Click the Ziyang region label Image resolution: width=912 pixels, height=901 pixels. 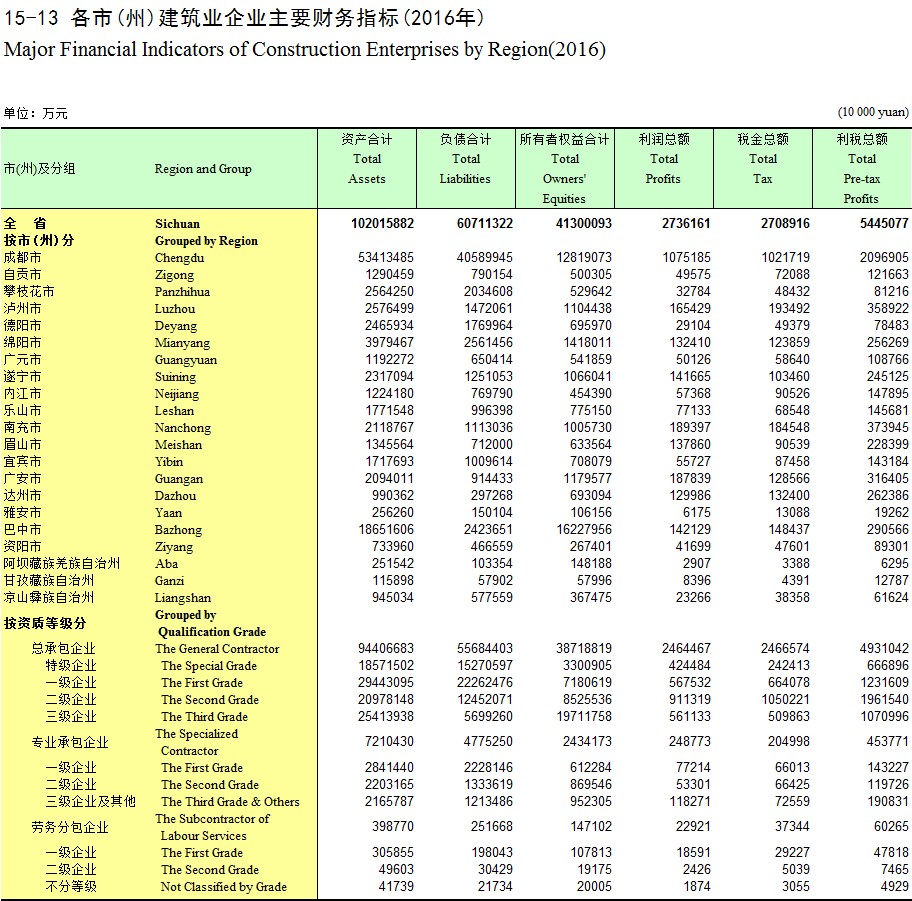tap(173, 547)
